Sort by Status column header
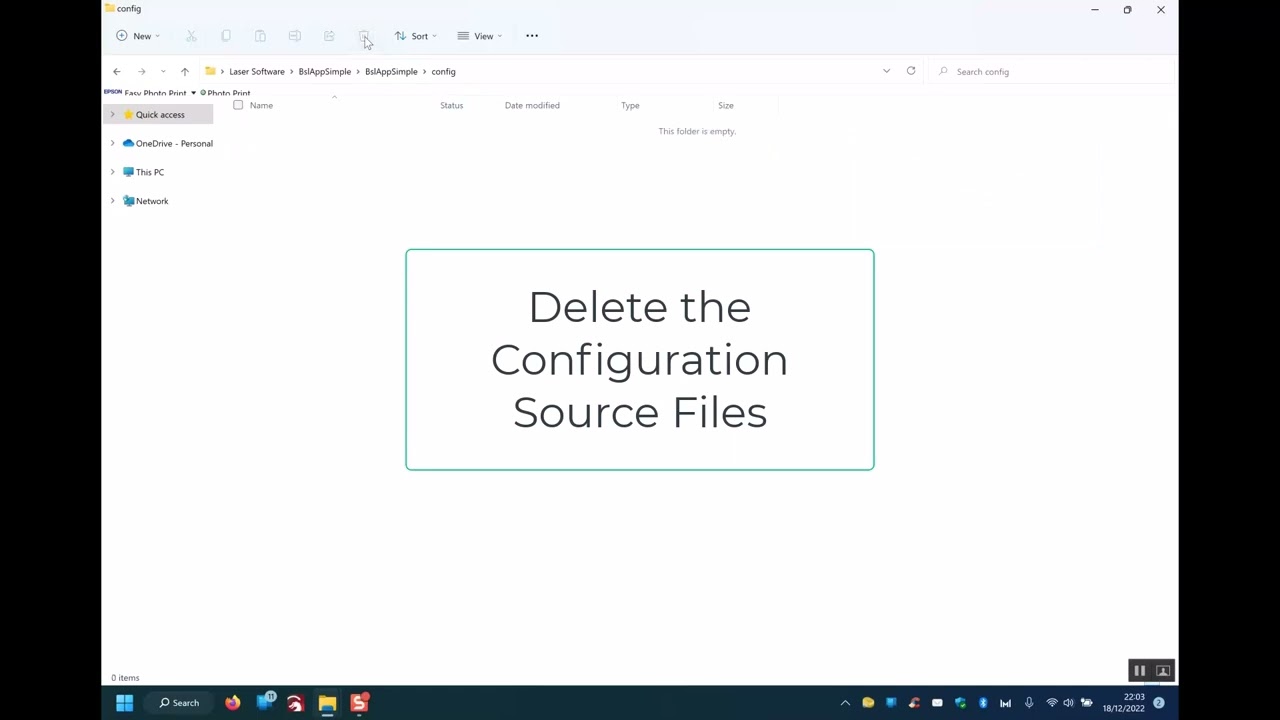This screenshot has width=1280, height=720. (x=451, y=105)
